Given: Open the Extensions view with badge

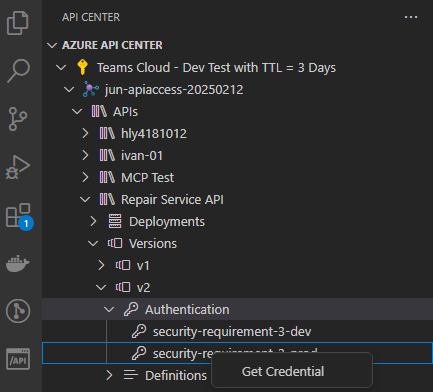Looking at the screenshot, I should (19, 216).
